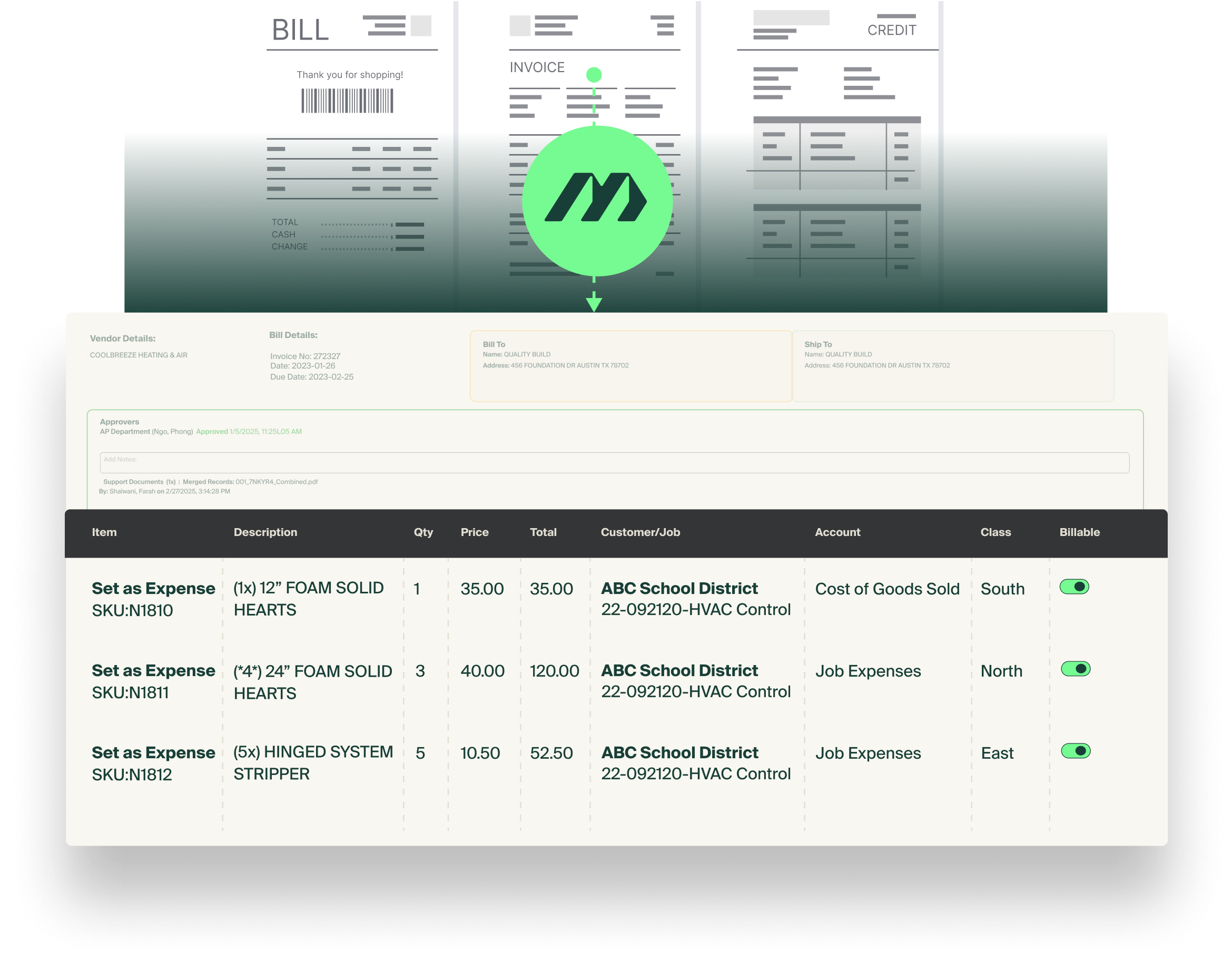
Task: Toggle Billable switch for SKU:N1811 row
Action: 1075,669
